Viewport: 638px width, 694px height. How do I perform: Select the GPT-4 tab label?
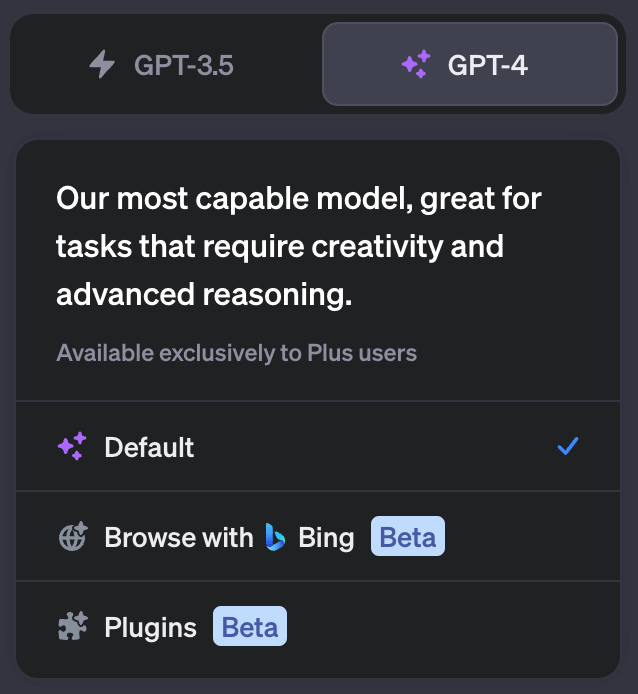(x=487, y=66)
